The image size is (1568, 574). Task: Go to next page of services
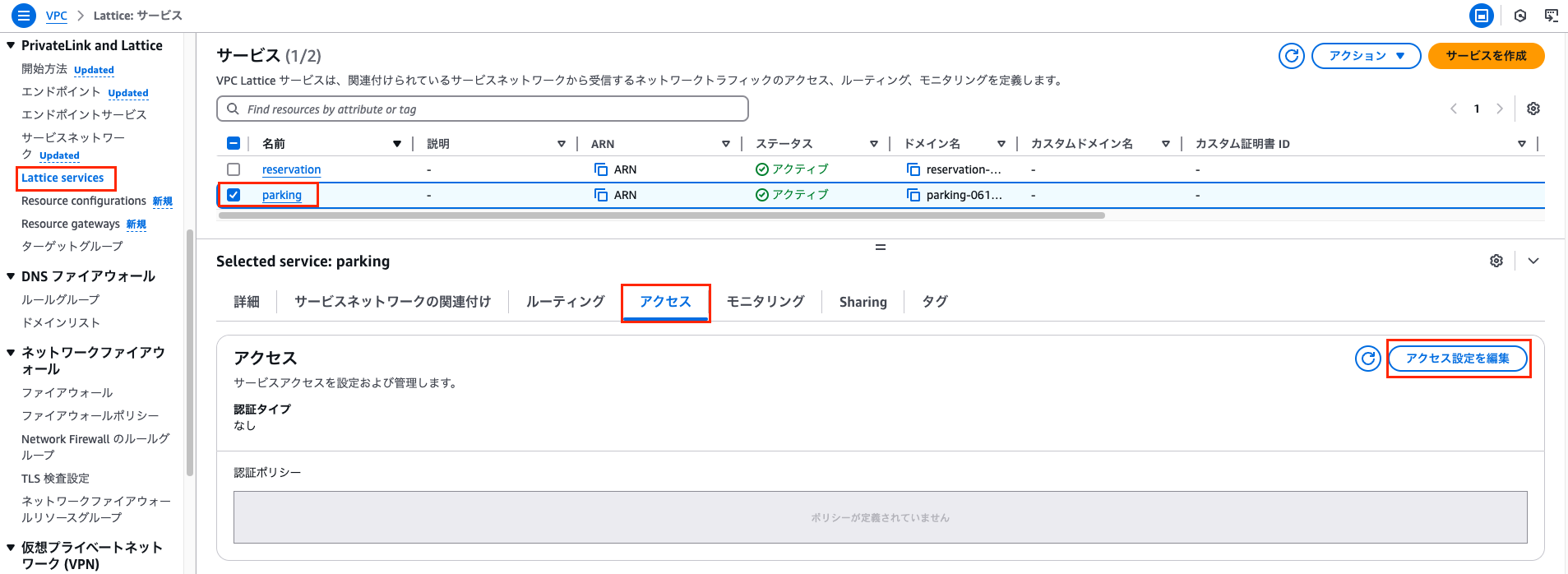(1500, 109)
